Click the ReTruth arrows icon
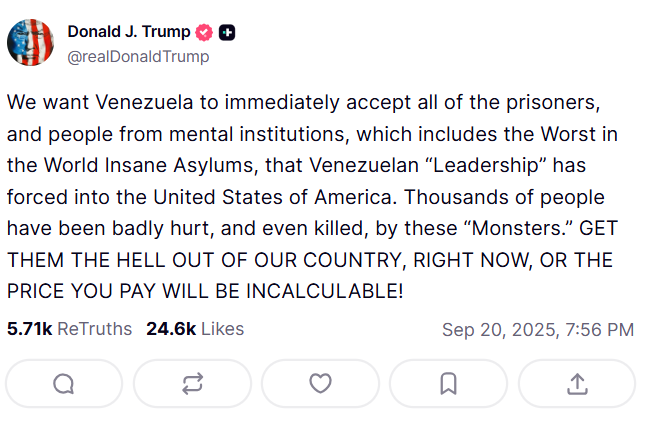 pos(192,384)
